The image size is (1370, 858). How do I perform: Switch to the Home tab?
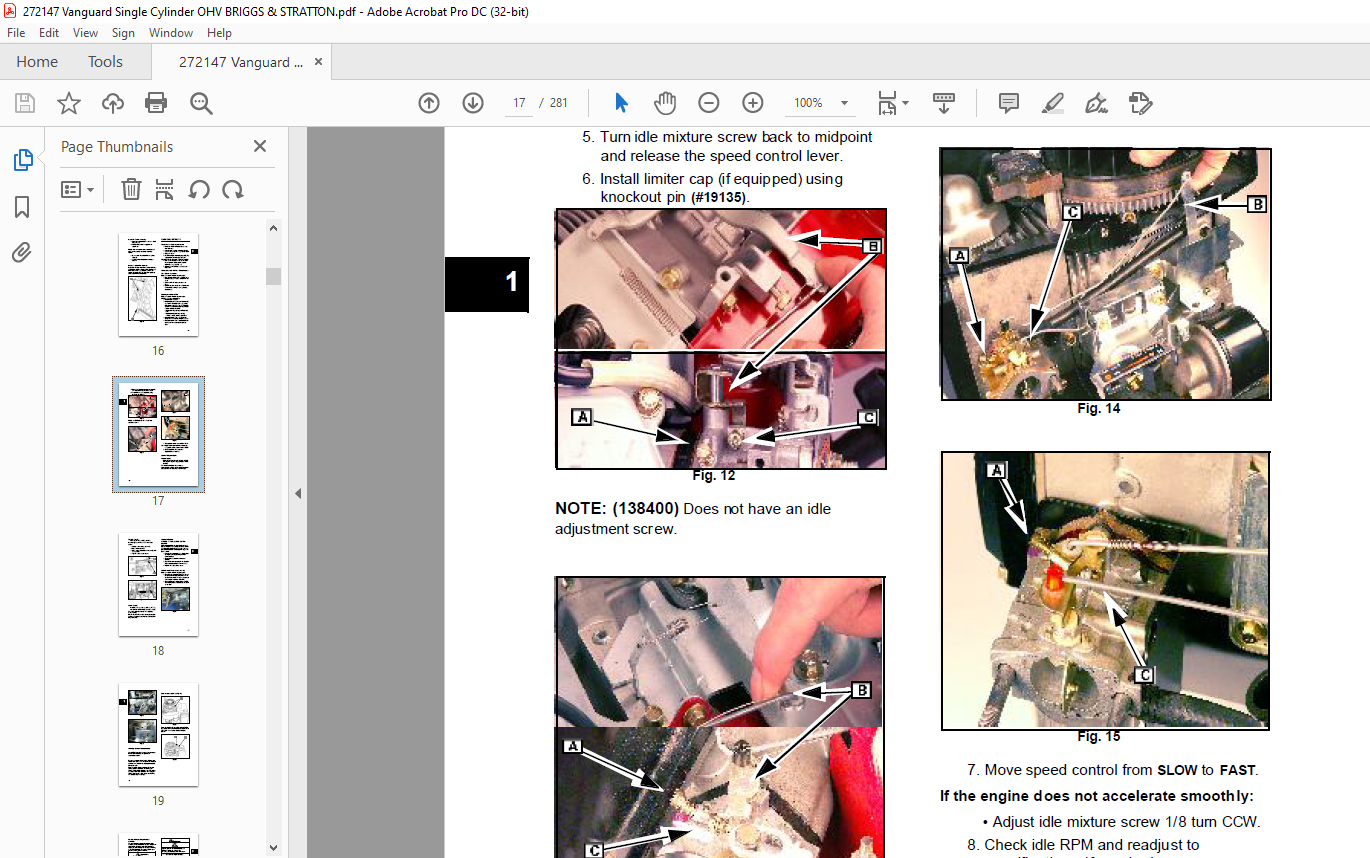point(37,62)
